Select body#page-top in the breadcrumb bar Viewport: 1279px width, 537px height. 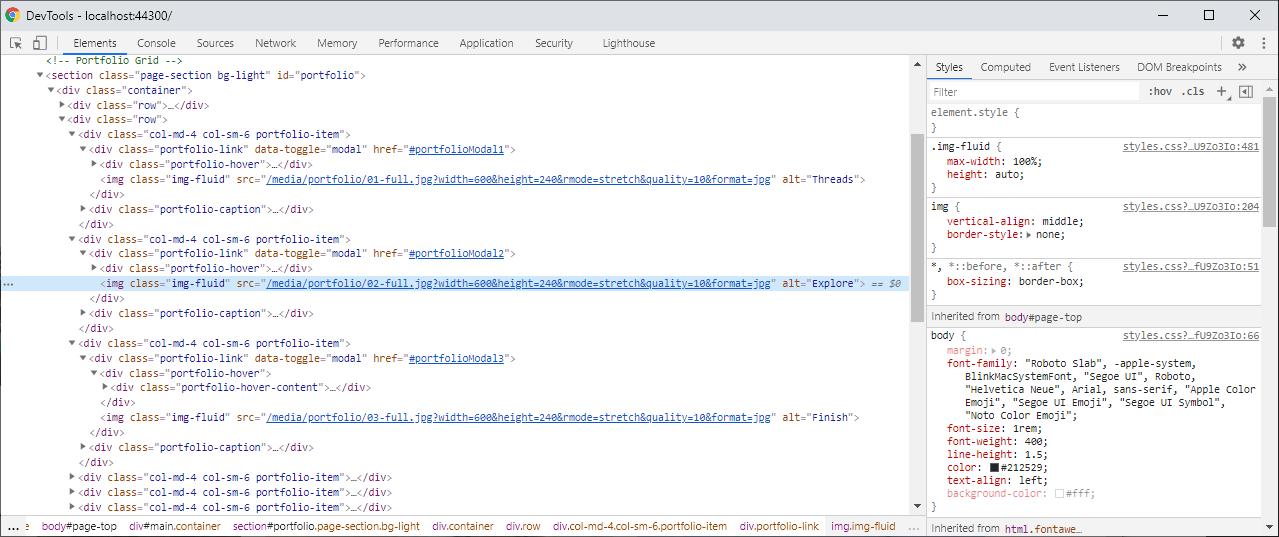tap(79, 526)
